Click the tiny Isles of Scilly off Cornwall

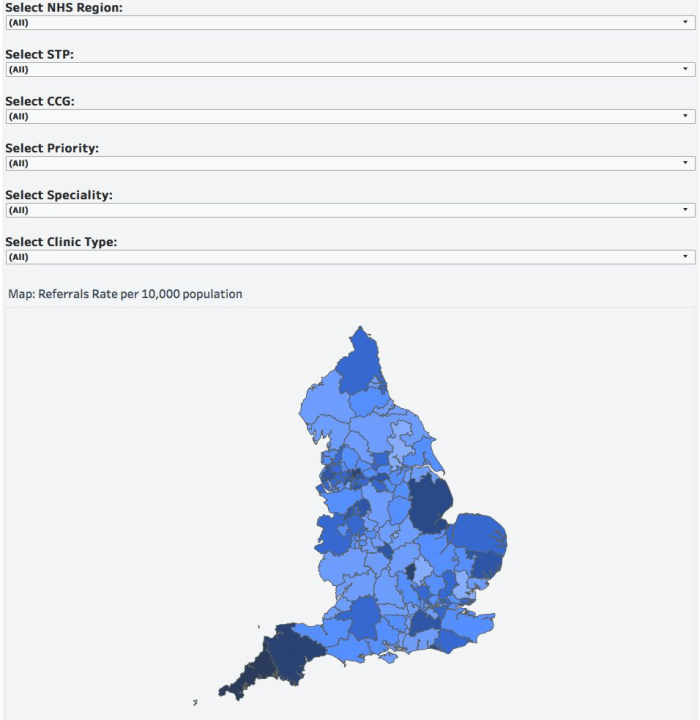(x=195, y=701)
